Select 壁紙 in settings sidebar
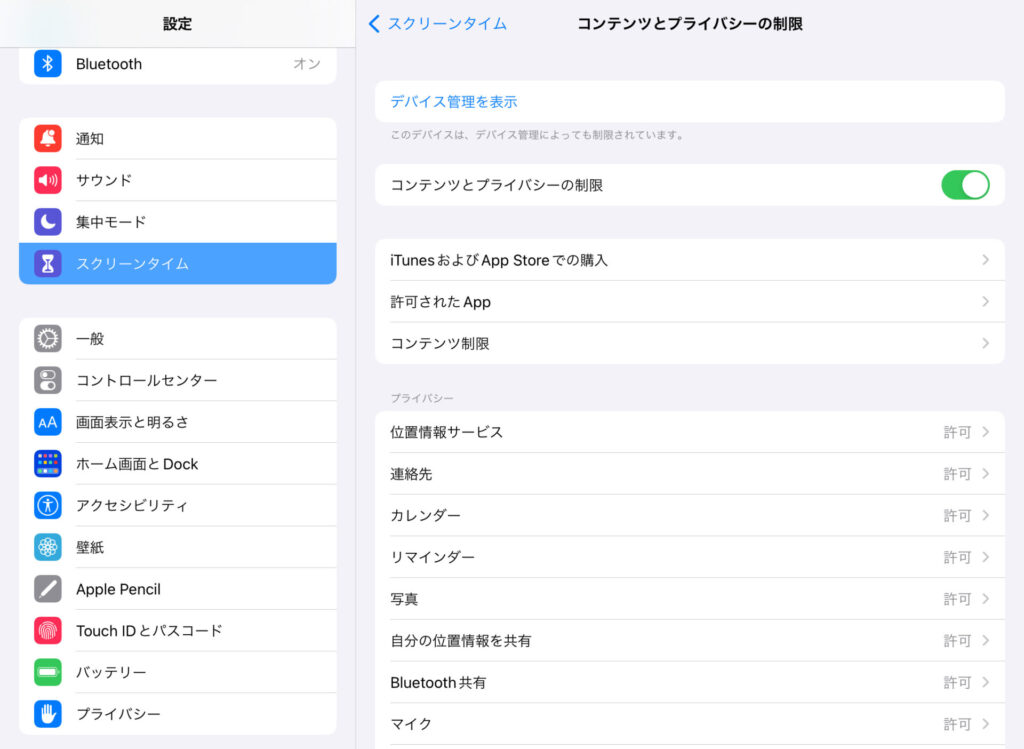The image size is (1024, 749). (x=90, y=548)
